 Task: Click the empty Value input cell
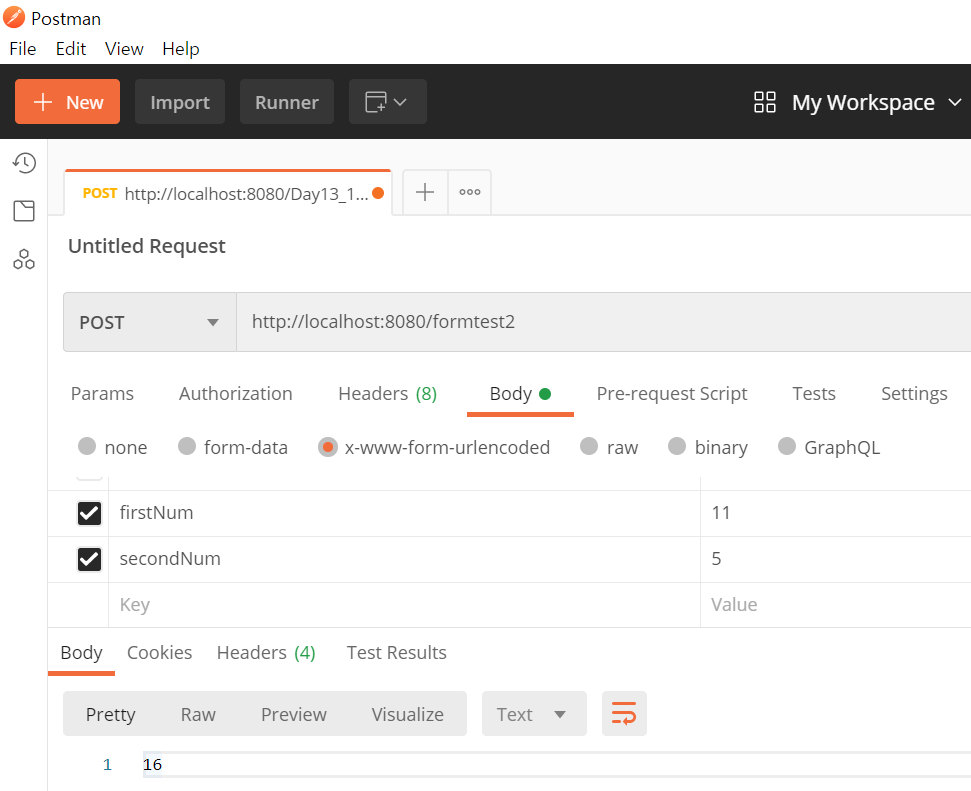[x=836, y=605]
